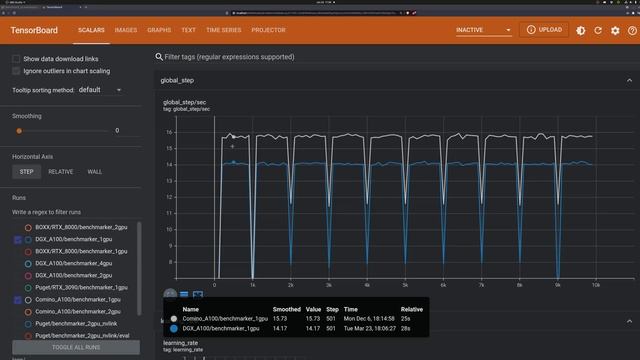640x360 pixels.
Task: Select color circle for DGX_A100/benchmarker_2gpu run
Action: [28, 276]
